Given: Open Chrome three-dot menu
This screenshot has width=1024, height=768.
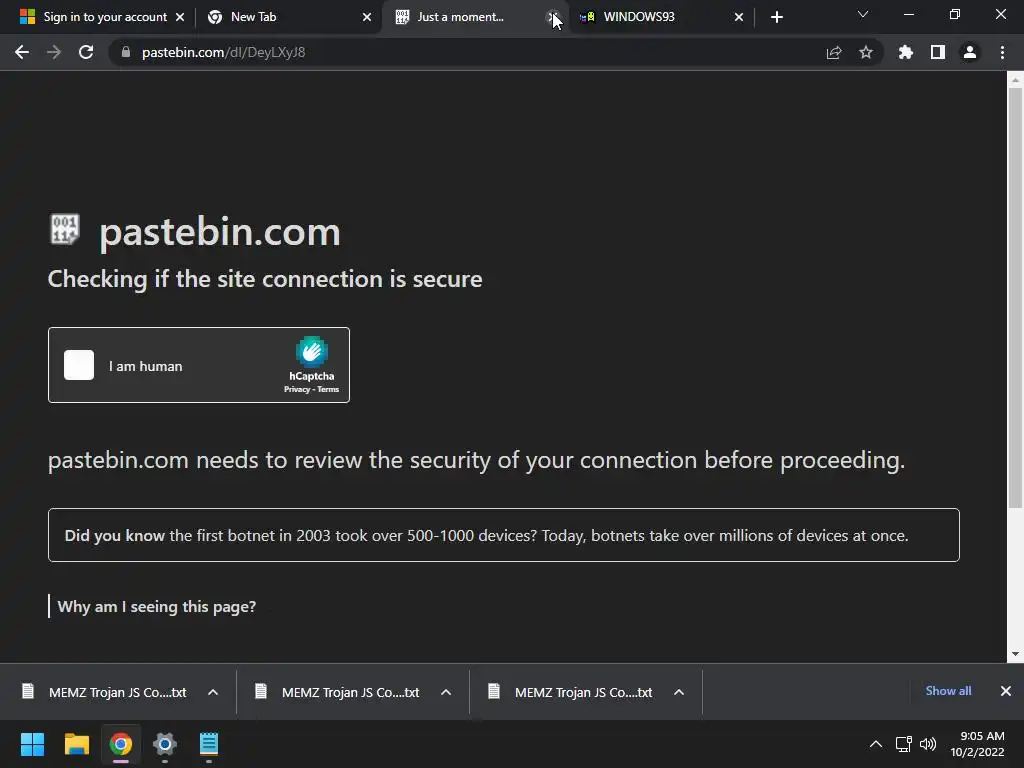Looking at the screenshot, I should tap(1002, 52).
